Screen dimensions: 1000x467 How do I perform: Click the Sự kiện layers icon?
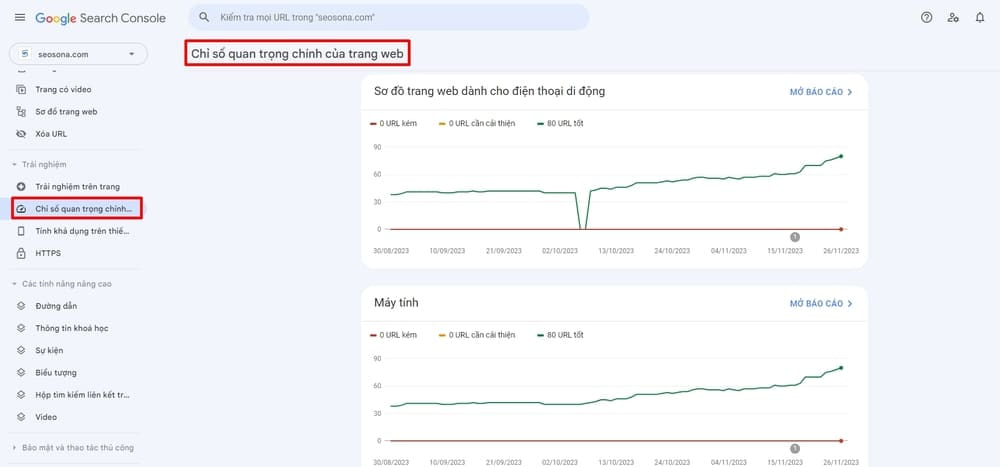tap(21, 350)
